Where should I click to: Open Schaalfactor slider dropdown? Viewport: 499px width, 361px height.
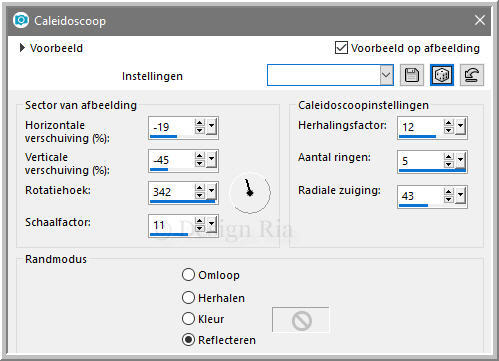[x=212, y=224]
